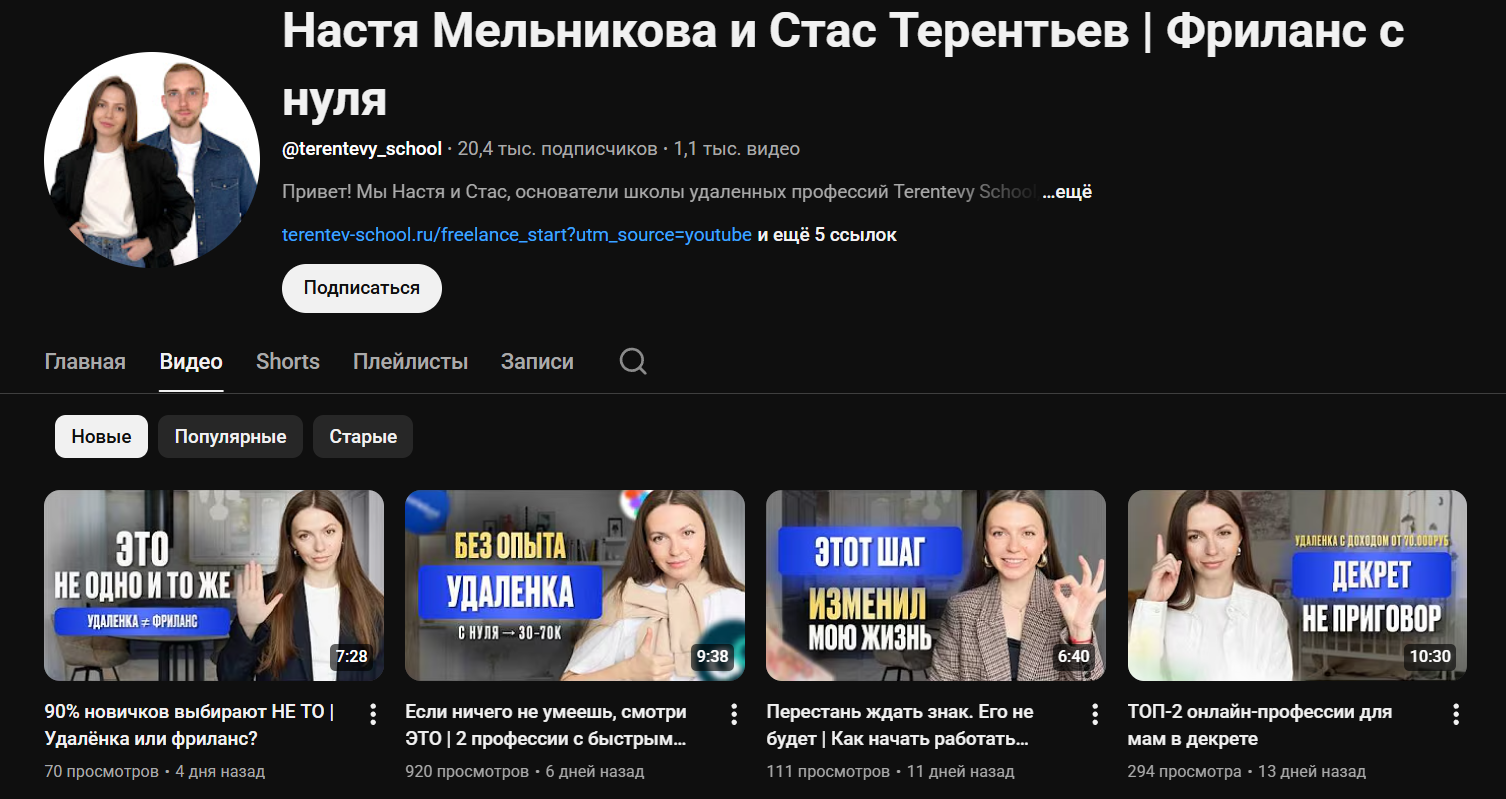Switch to the 'Популярные' filter
Screen dimensions: 1506x799
point(230,436)
